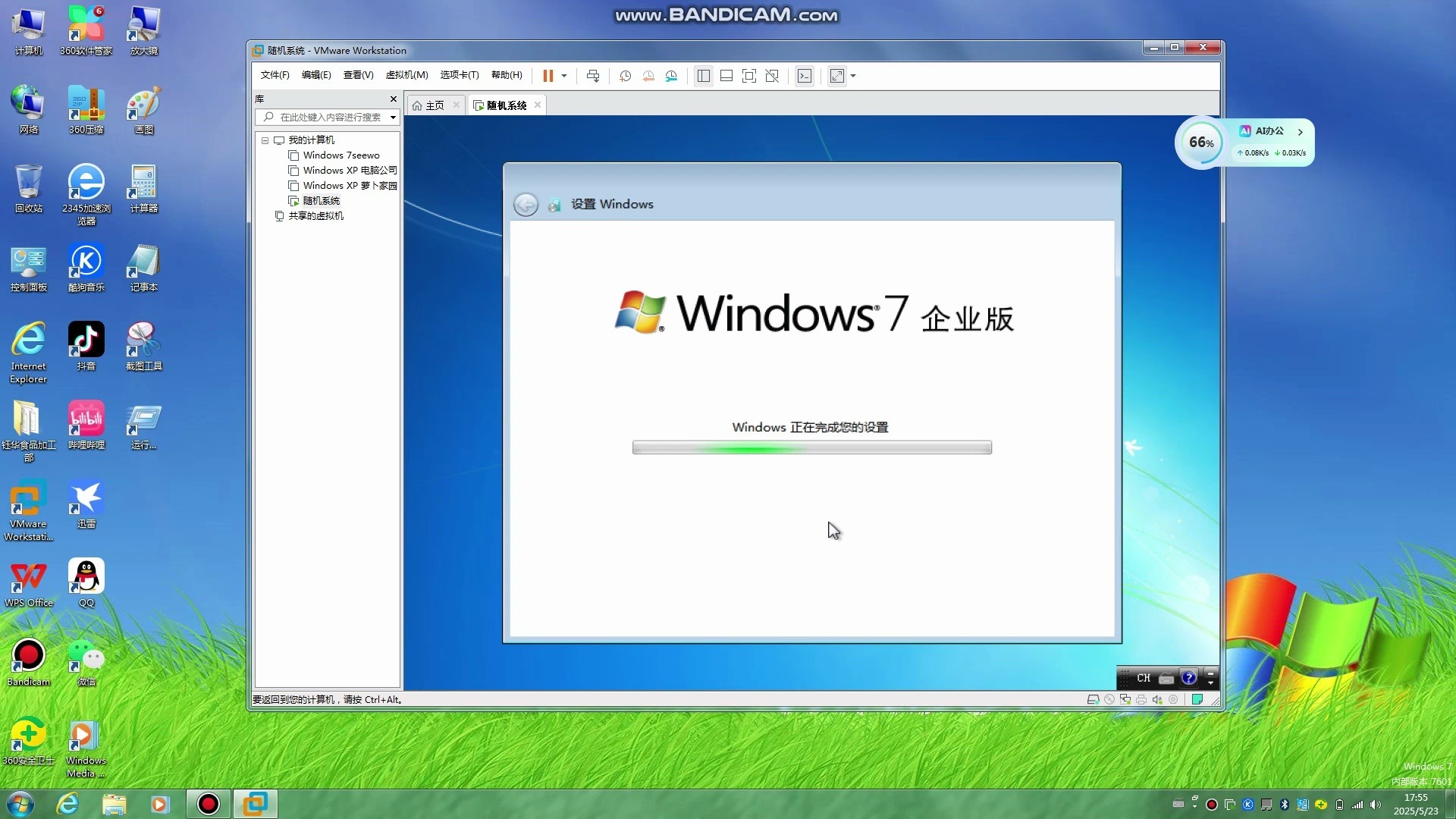
Task: Click the CD/DVD drive status icon
Action: [1109, 700]
